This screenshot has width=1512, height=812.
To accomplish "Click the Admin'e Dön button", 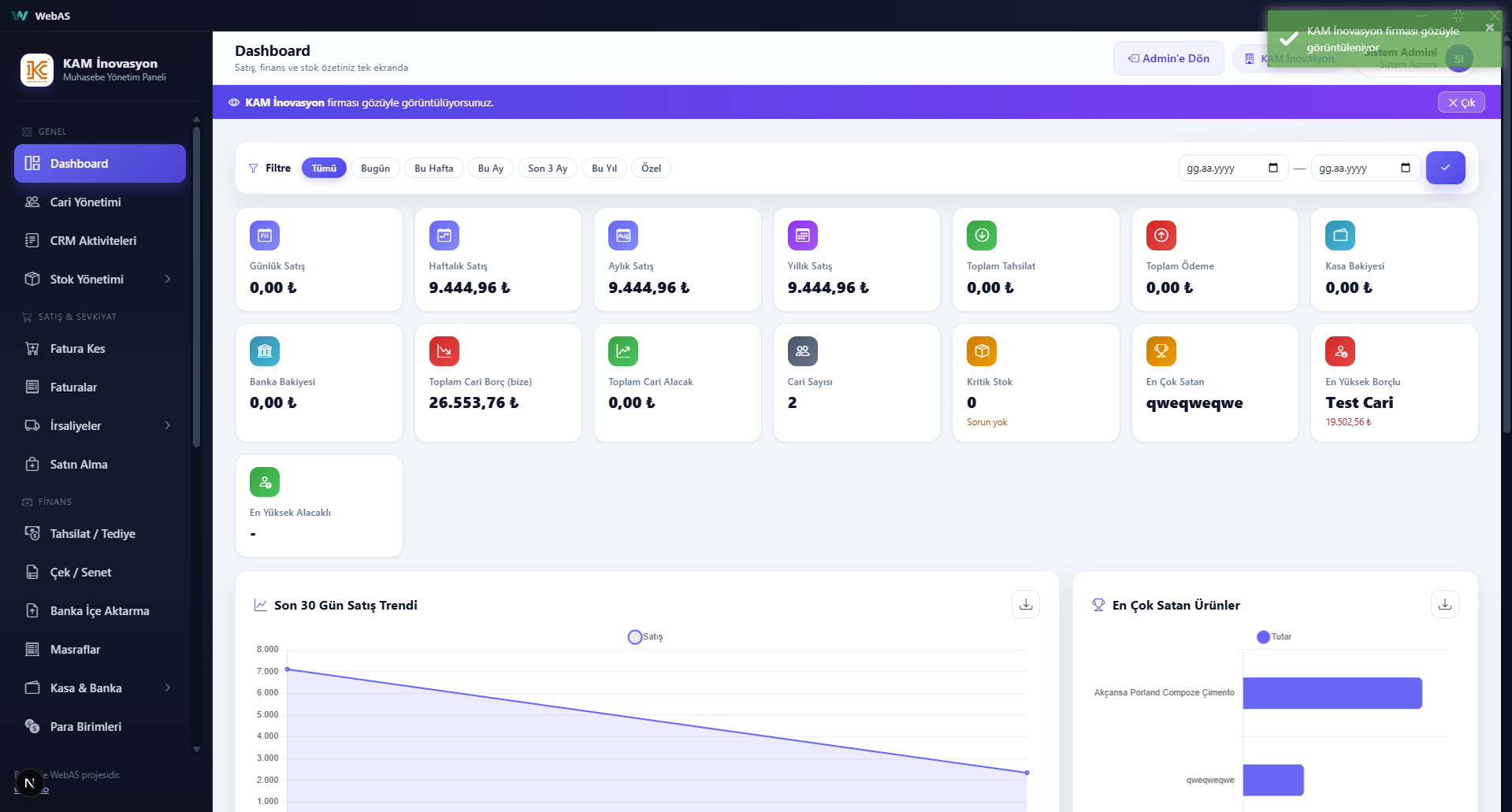I will pos(1168,58).
